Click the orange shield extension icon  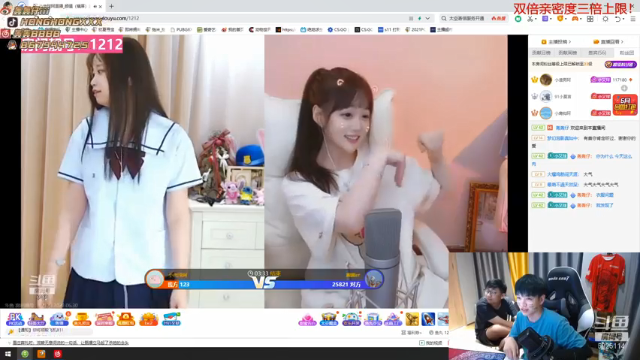[560, 19]
